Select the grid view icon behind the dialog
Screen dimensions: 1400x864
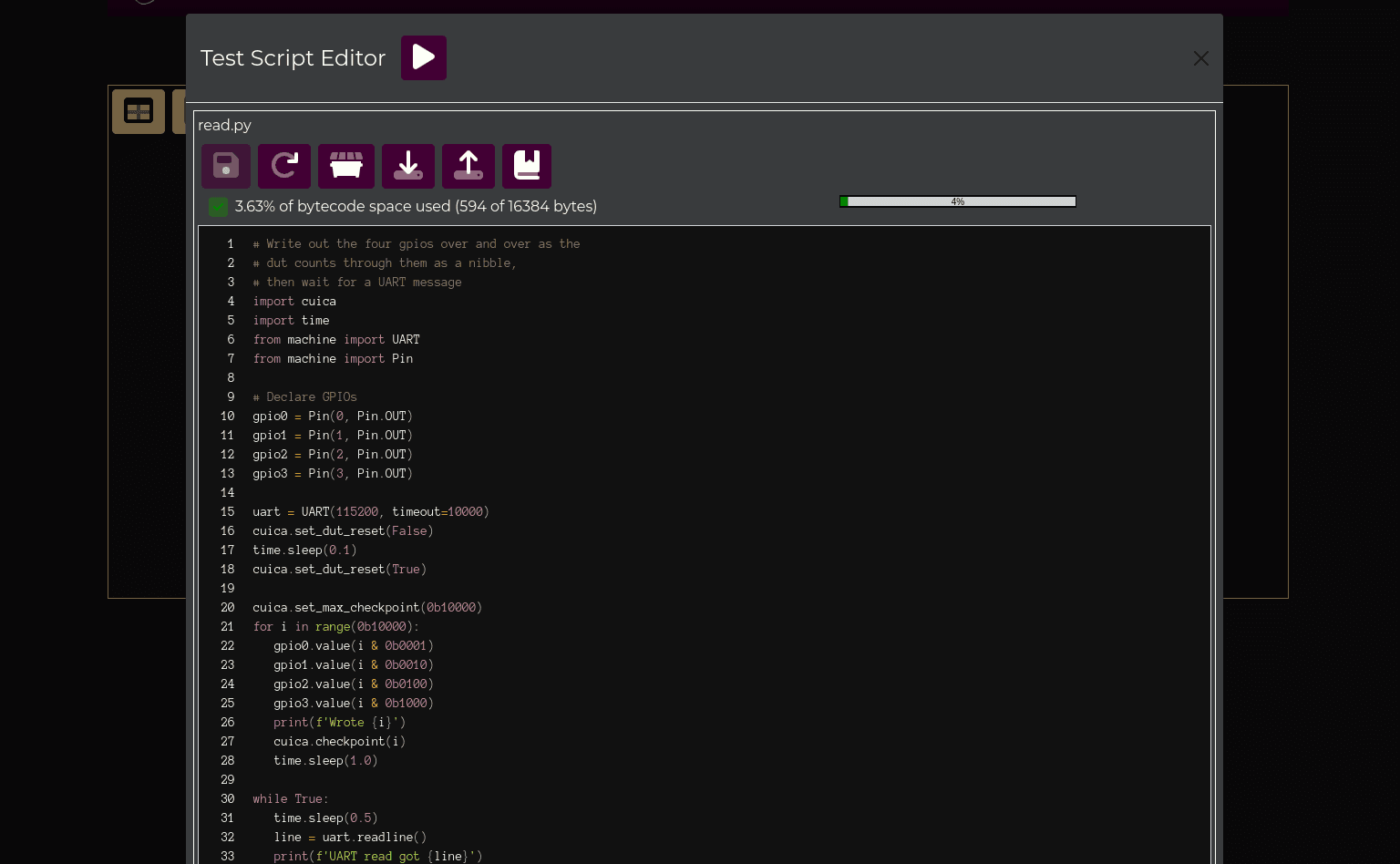(x=139, y=111)
